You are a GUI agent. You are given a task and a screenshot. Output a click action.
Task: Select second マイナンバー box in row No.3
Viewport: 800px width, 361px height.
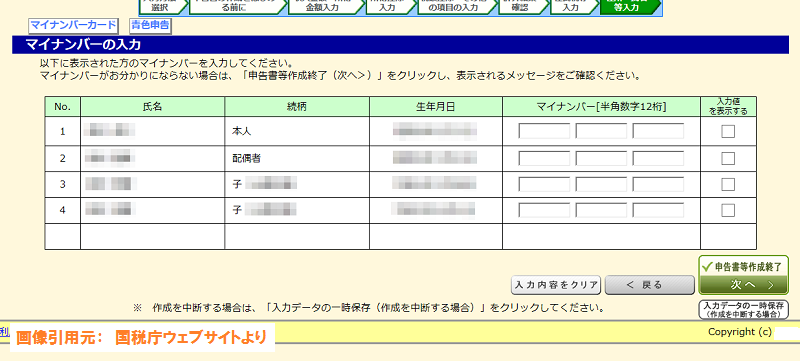(x=601, y=184)
